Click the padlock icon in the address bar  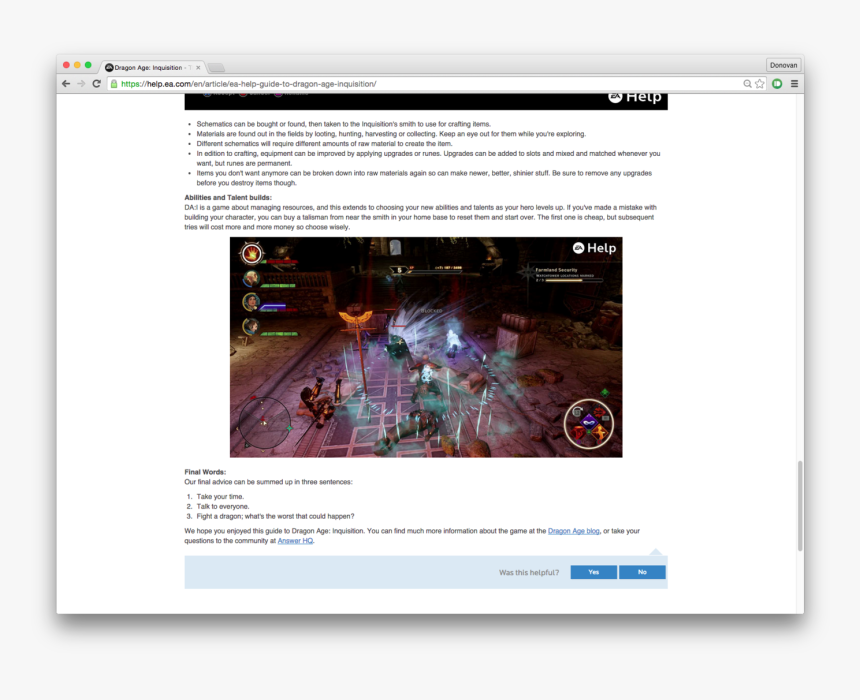click(x=115, y=83)
